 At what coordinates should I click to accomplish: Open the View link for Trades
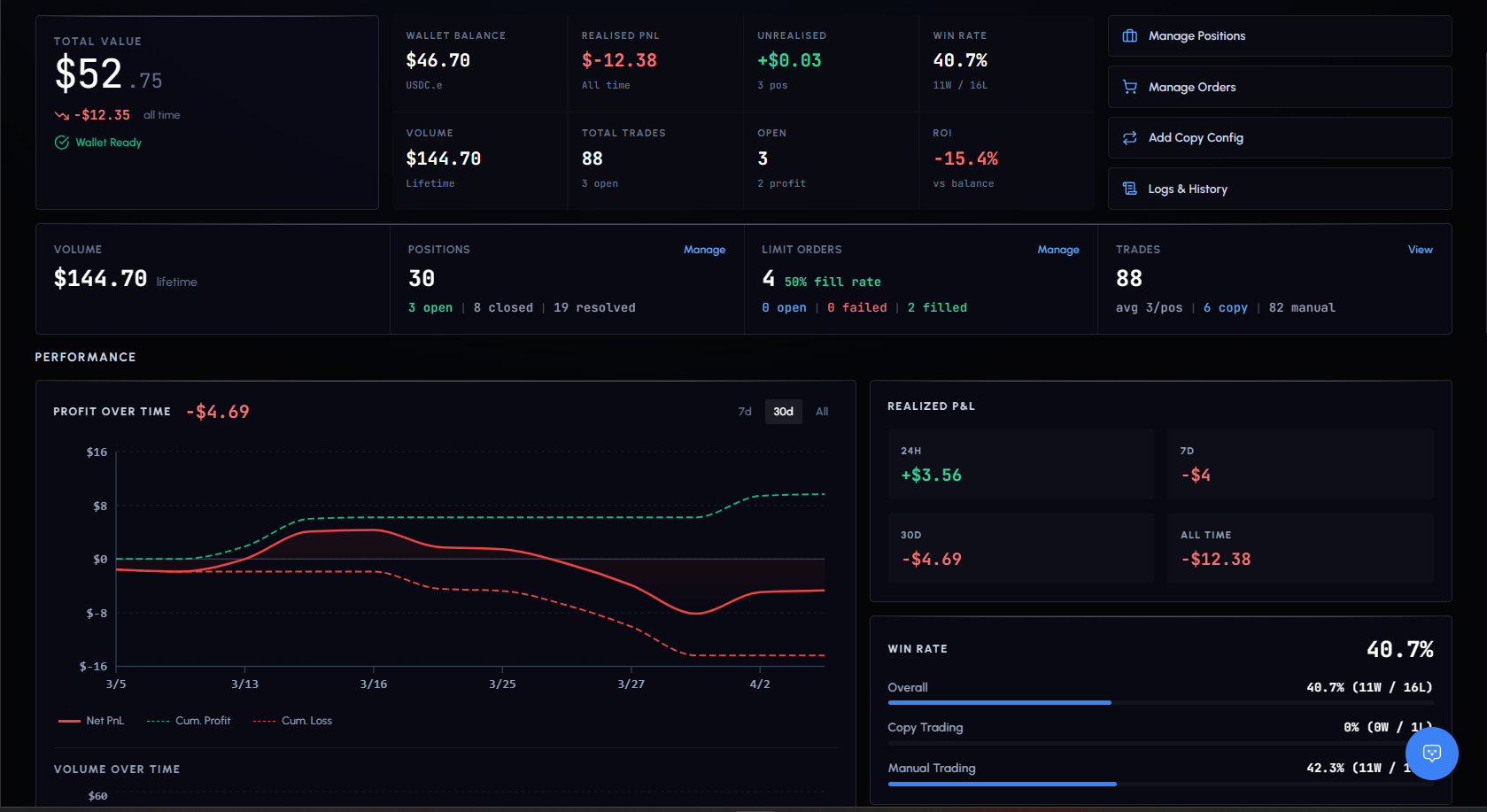1420,250
